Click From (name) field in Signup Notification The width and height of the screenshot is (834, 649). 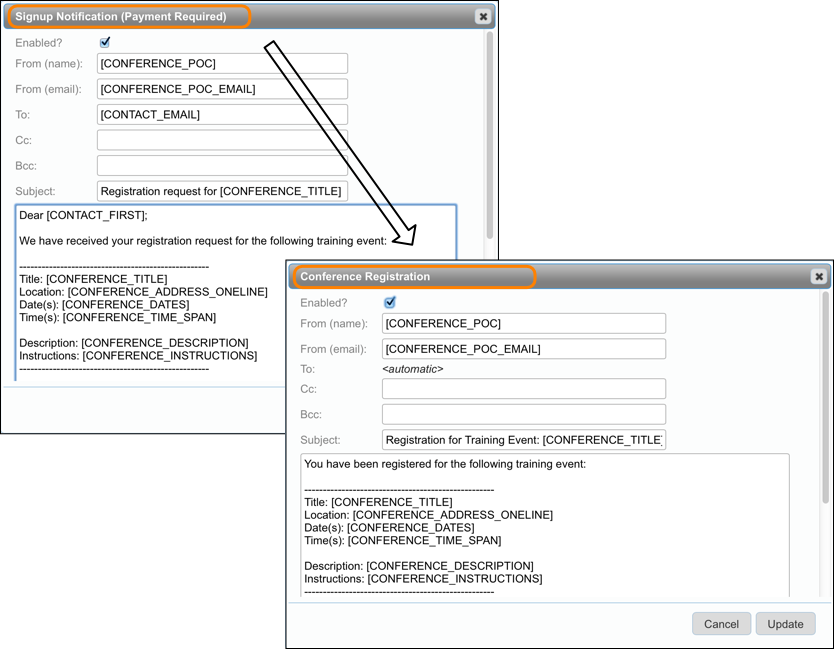pyautogui.click(x=222, y=64)
